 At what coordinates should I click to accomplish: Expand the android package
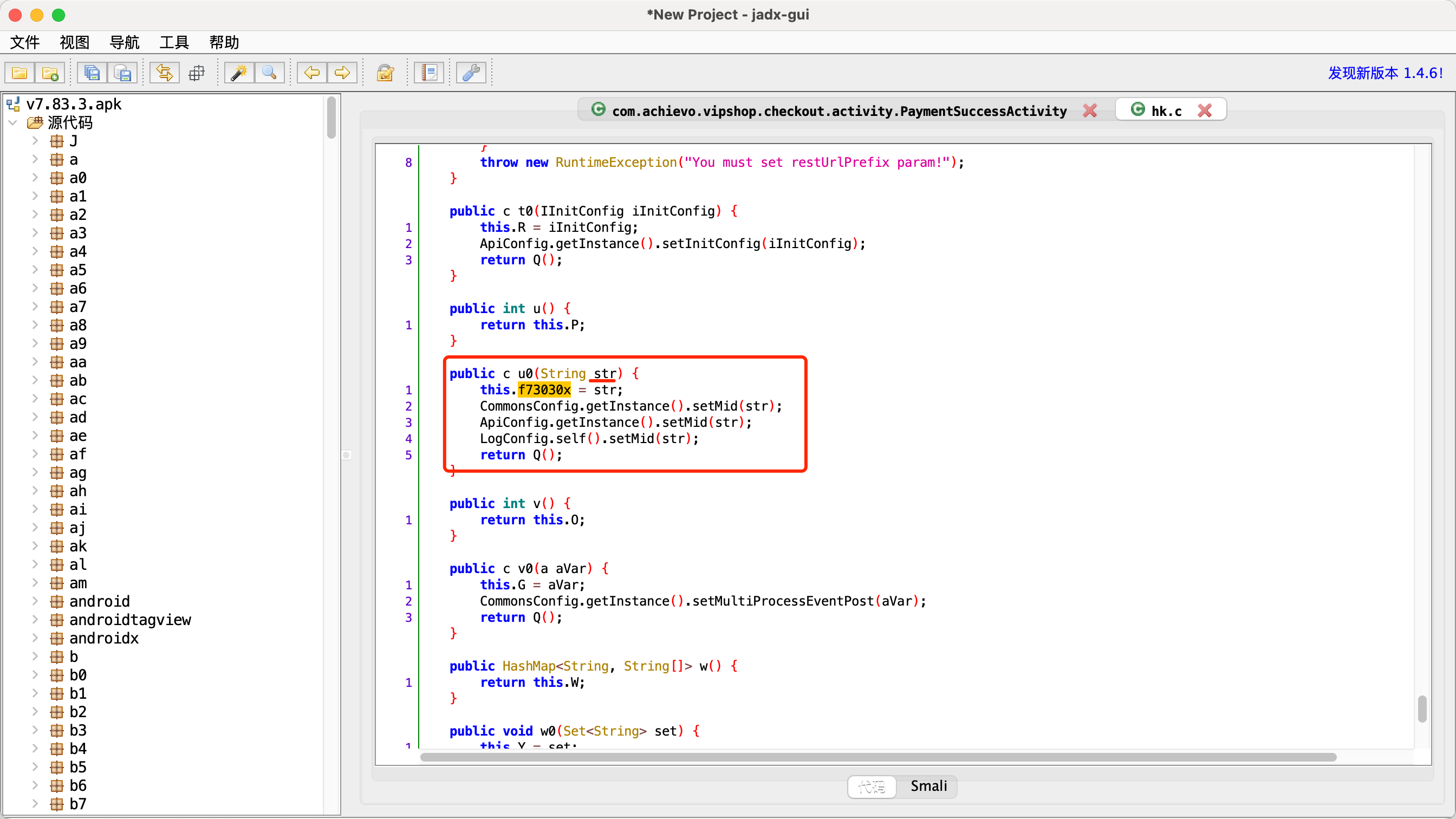[35, 601]
